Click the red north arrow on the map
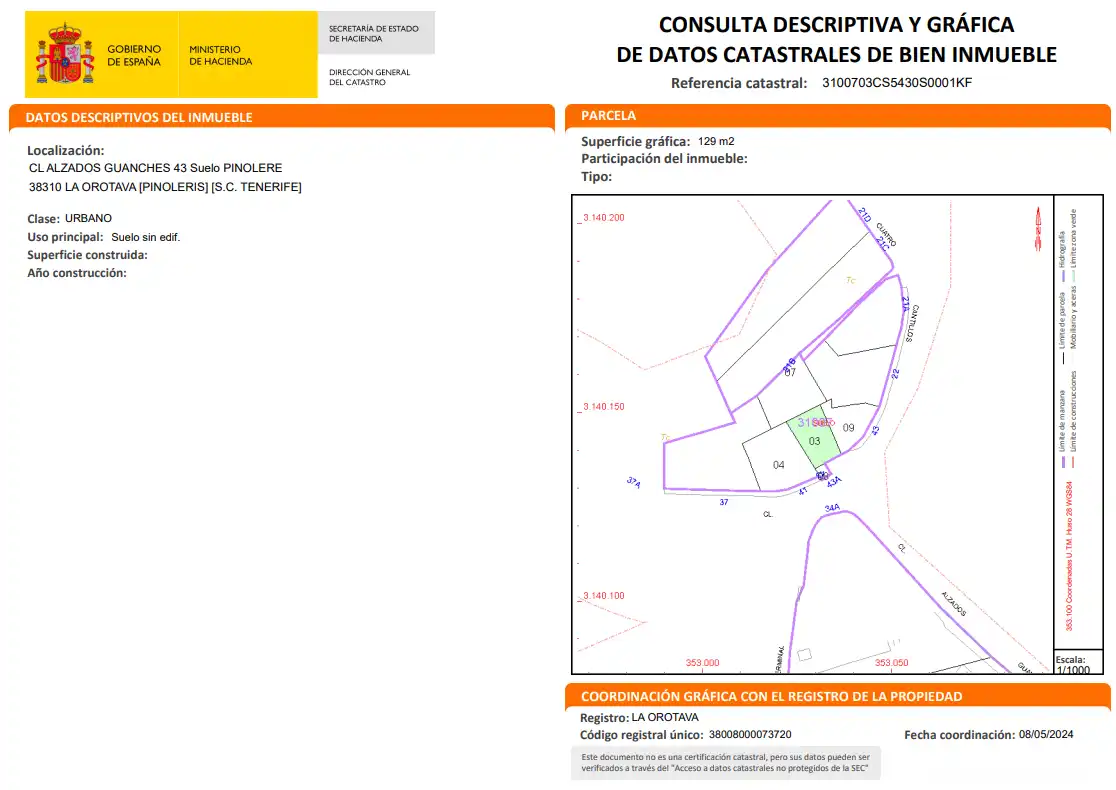1116x790 pixels. pyautogui.click(x=1038, y=228)
